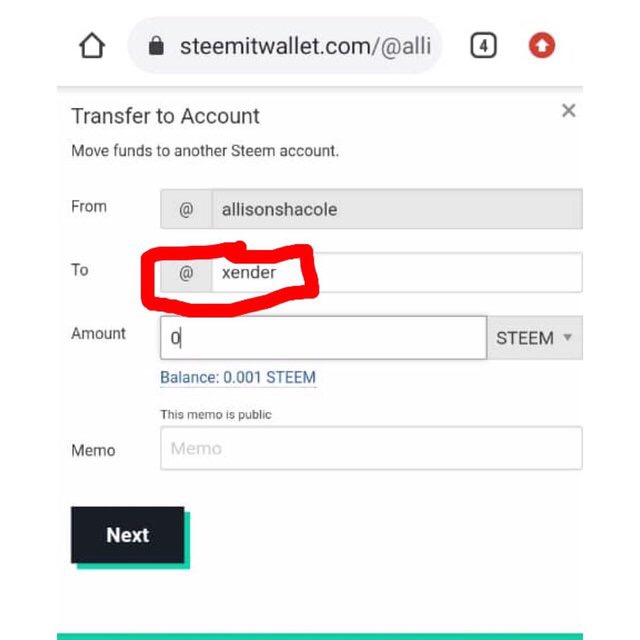Click the 'This memo is public' note

pos(216,415)
